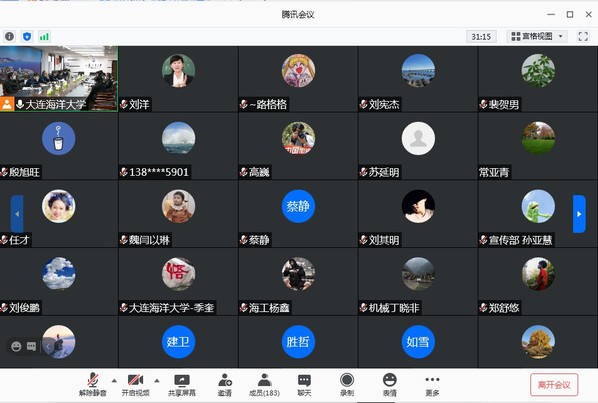Open the chat panel
Image resolution: width=598 pixels, height=403 pixels.
point(304,385)
